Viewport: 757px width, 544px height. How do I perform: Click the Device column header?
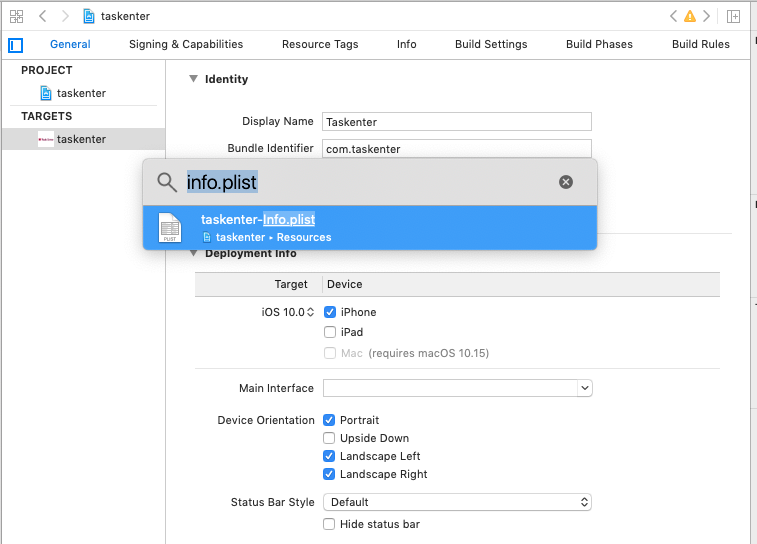[345, 284]
